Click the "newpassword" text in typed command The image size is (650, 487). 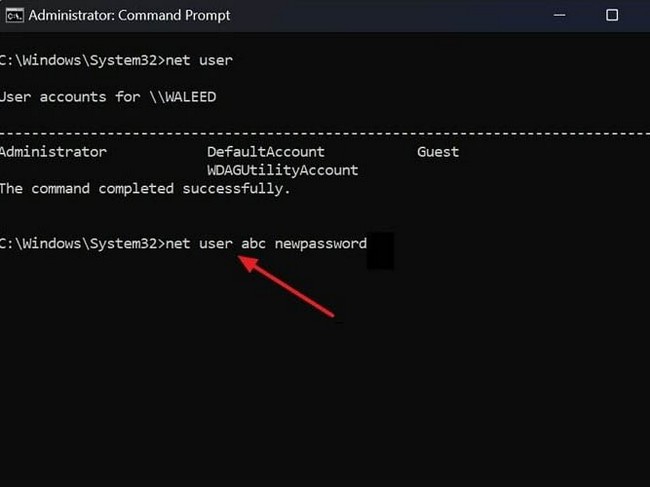[x=320, y=243]
